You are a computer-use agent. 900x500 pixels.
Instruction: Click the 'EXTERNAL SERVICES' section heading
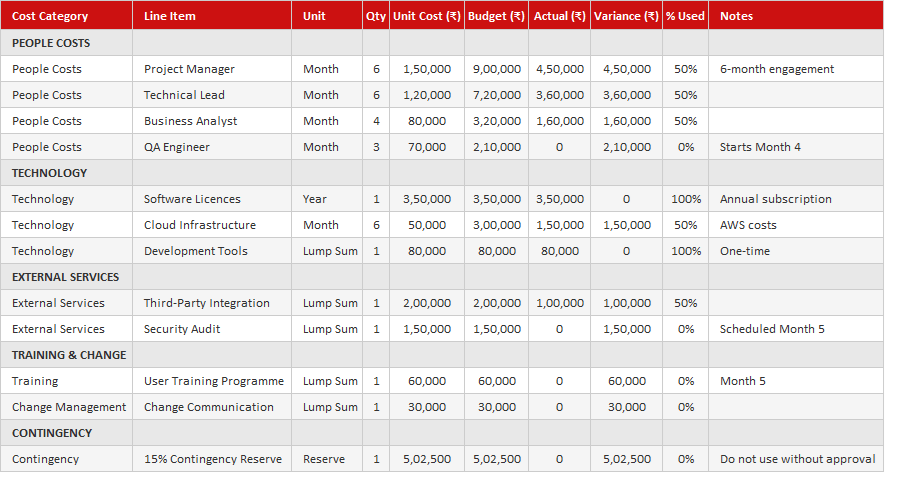click(x=65, y=277)
